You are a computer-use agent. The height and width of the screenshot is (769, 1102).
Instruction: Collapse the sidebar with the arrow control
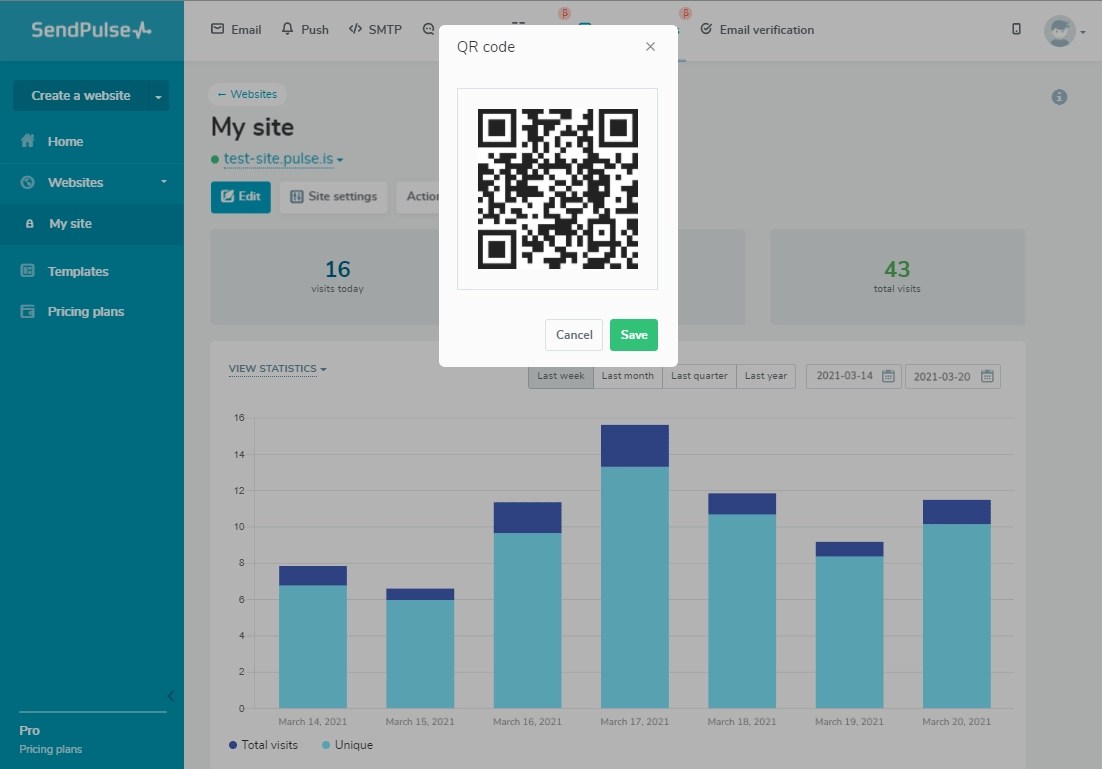click(x=170, y=696)
